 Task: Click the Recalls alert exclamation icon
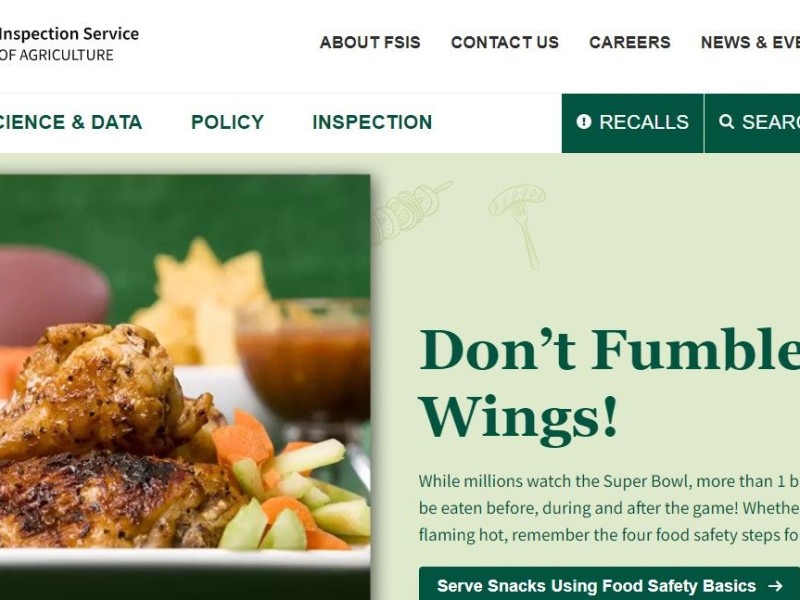[584, 122]
